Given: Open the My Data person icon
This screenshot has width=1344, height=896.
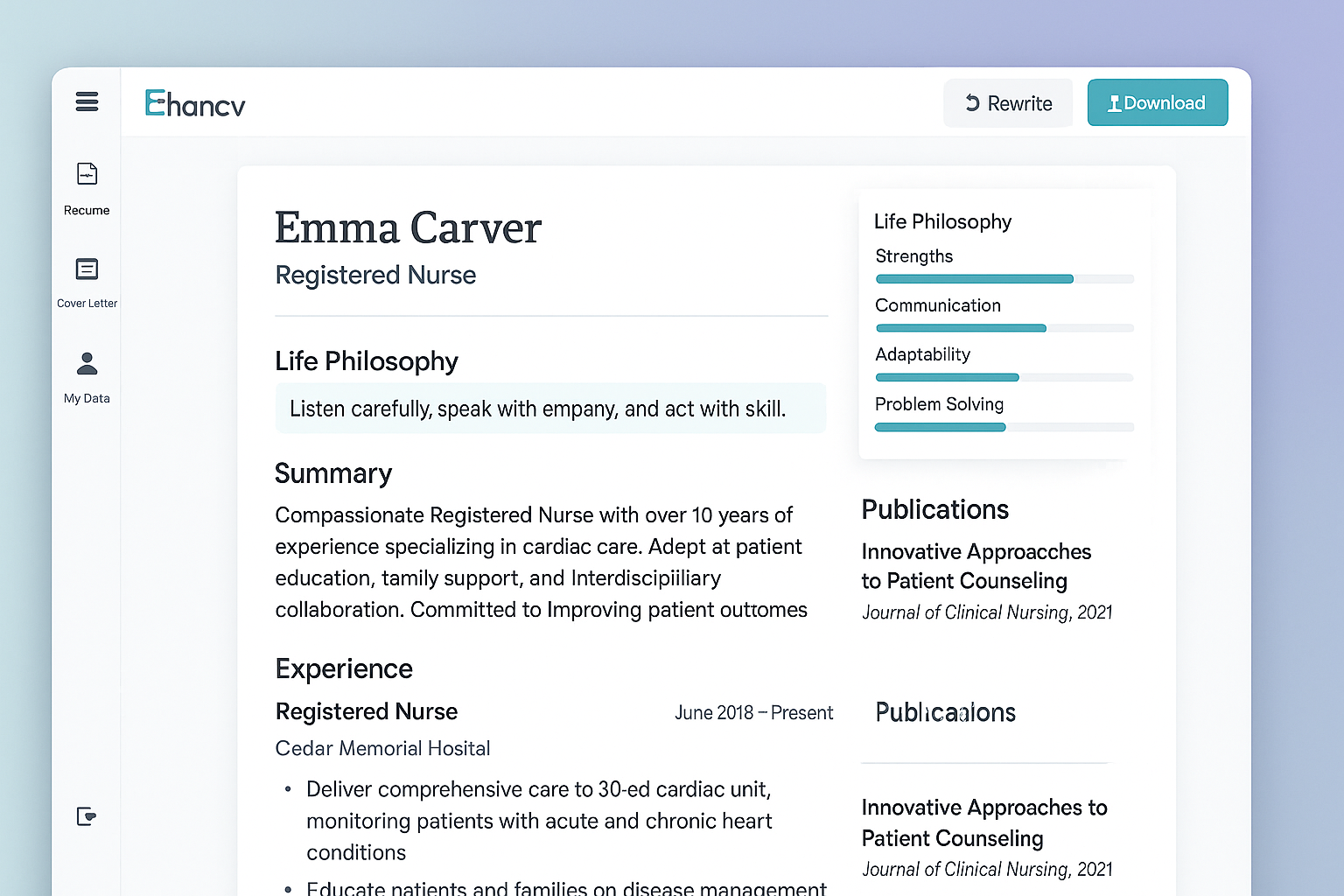Looking at the screenshot, I should coord(87,363).
